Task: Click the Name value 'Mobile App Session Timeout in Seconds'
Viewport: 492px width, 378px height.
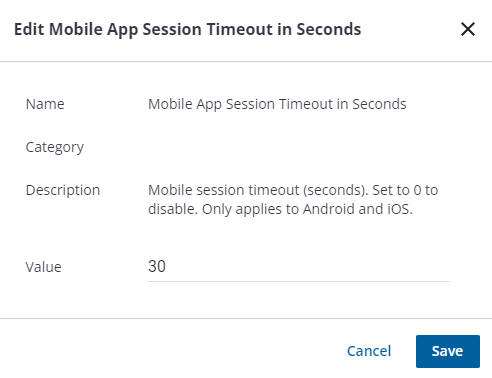Action: click(277, 104)
